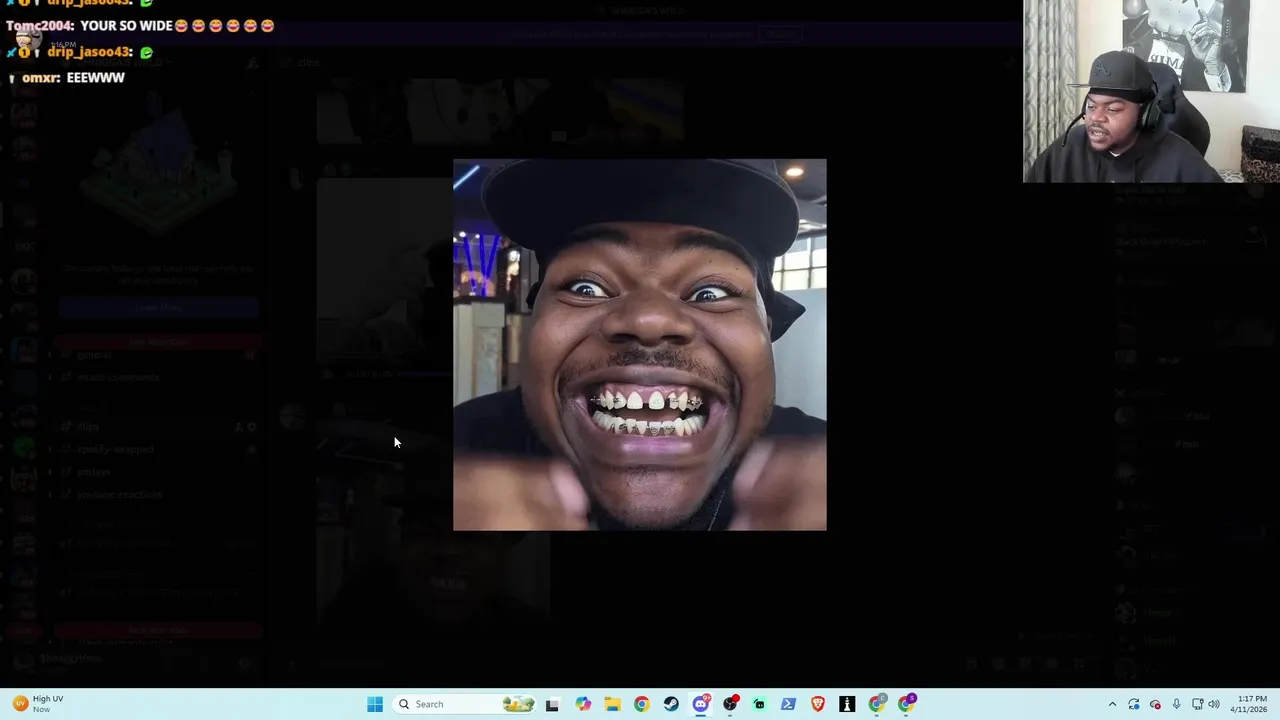Open the chess app taskbar icon

point(847,704)
